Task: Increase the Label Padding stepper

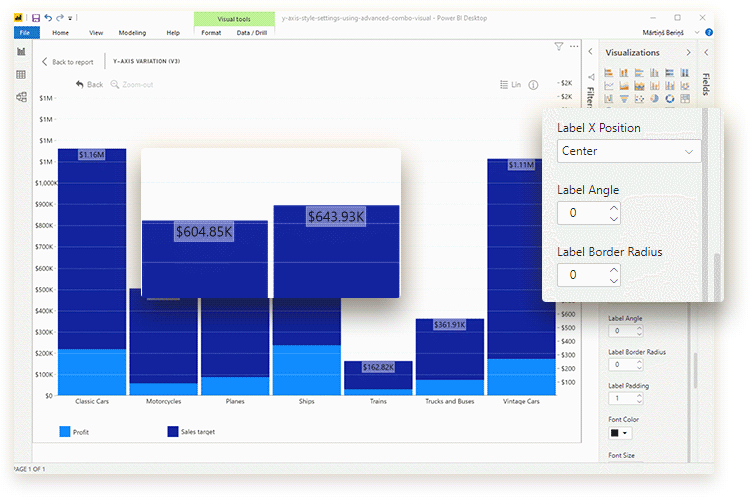Action: (x=640, y=396)
